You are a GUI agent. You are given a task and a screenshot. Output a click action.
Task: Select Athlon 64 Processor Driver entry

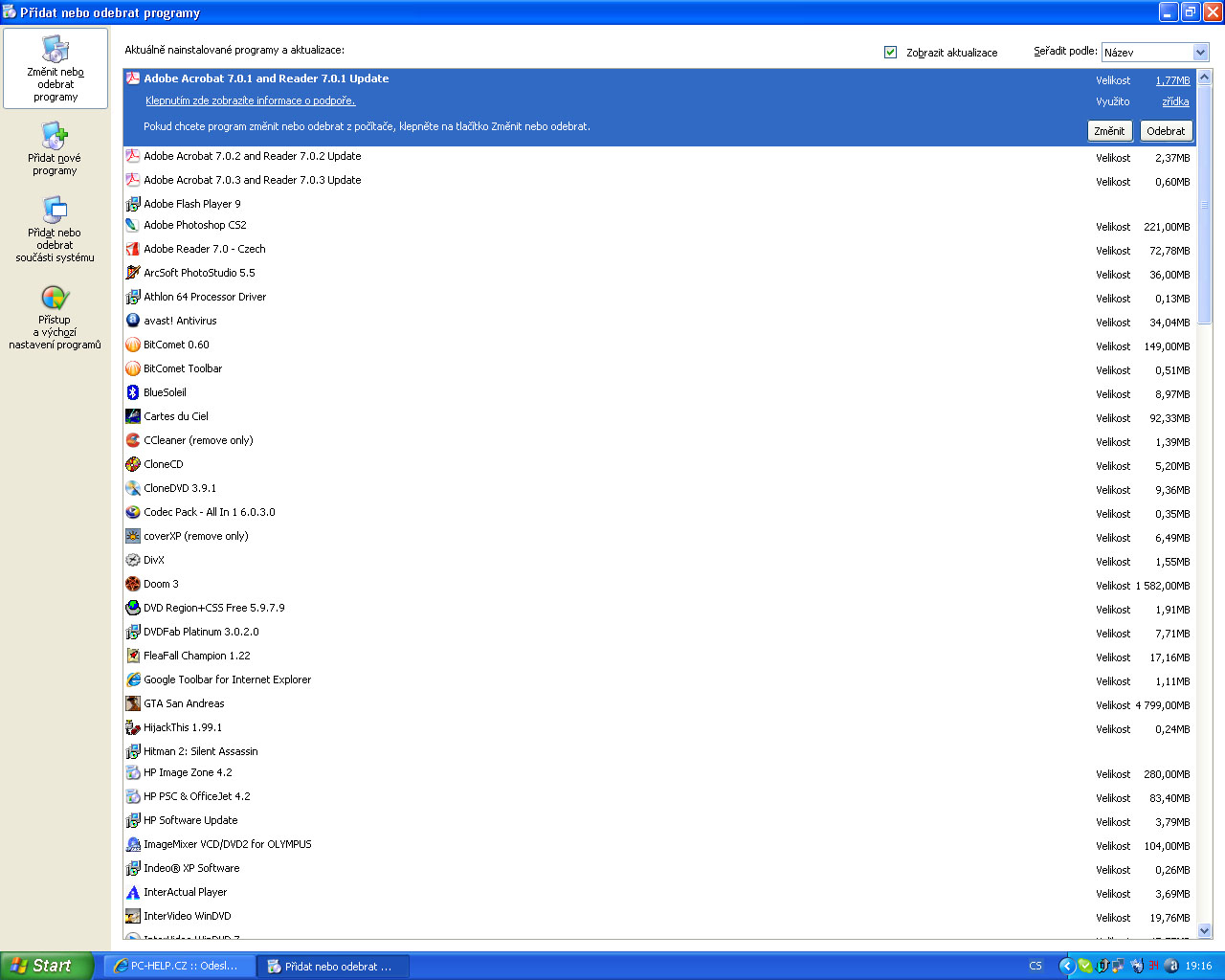pos(660,298)
